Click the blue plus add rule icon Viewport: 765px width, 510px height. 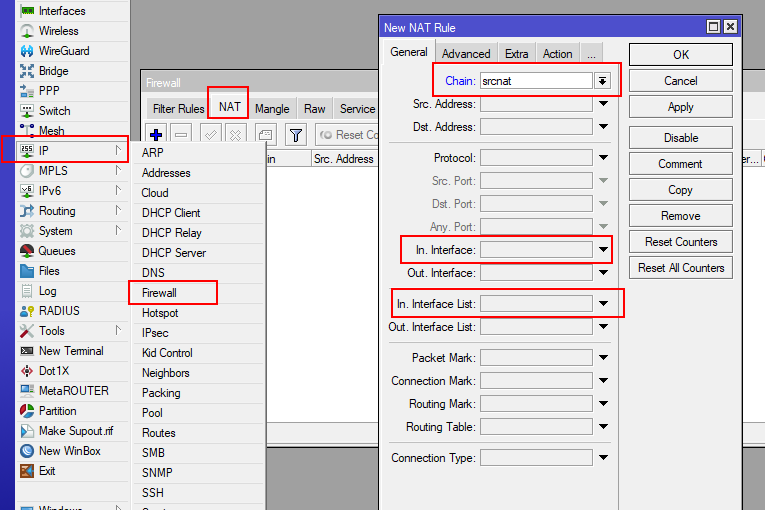[x=156, y=134]
